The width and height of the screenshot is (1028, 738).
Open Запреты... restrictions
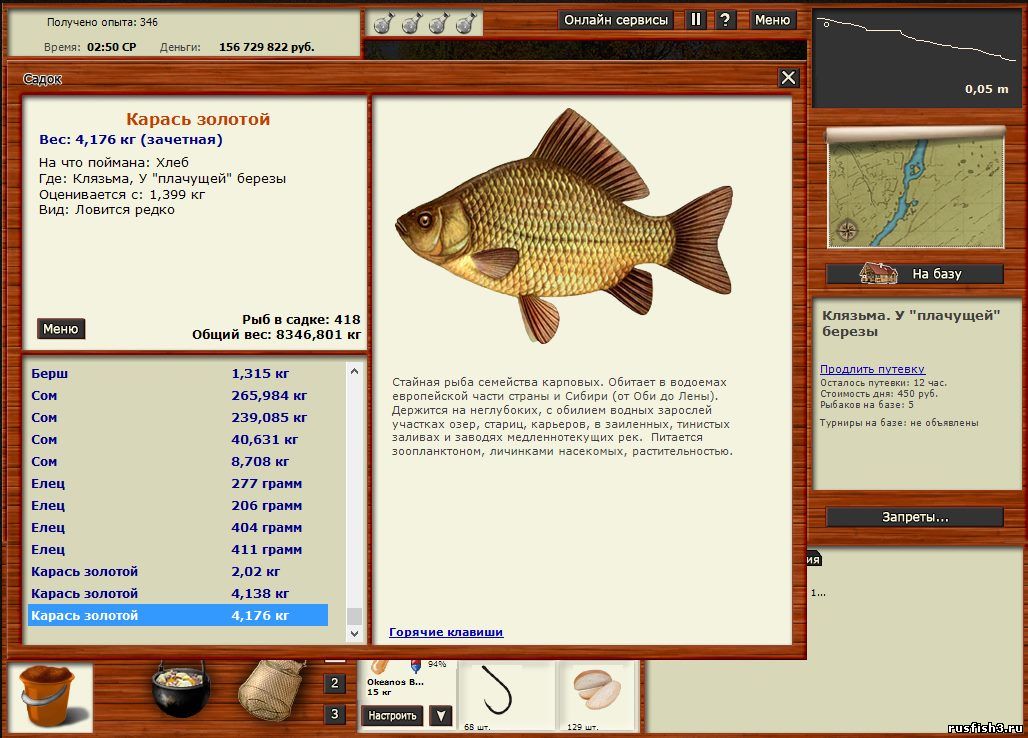pyautogui.click(x=915, y=516)
